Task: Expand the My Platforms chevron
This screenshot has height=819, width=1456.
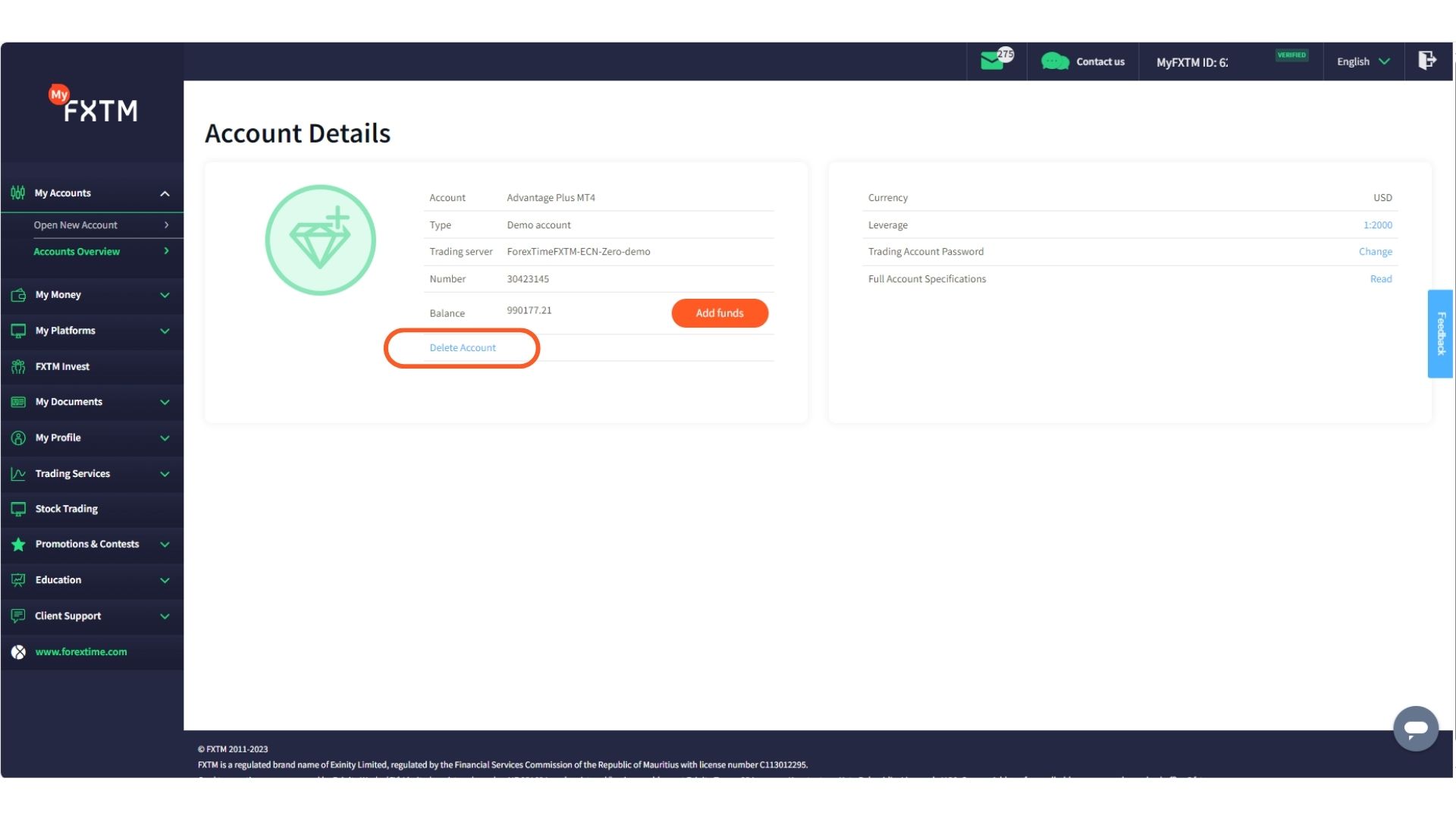Action: click(165, 331)
